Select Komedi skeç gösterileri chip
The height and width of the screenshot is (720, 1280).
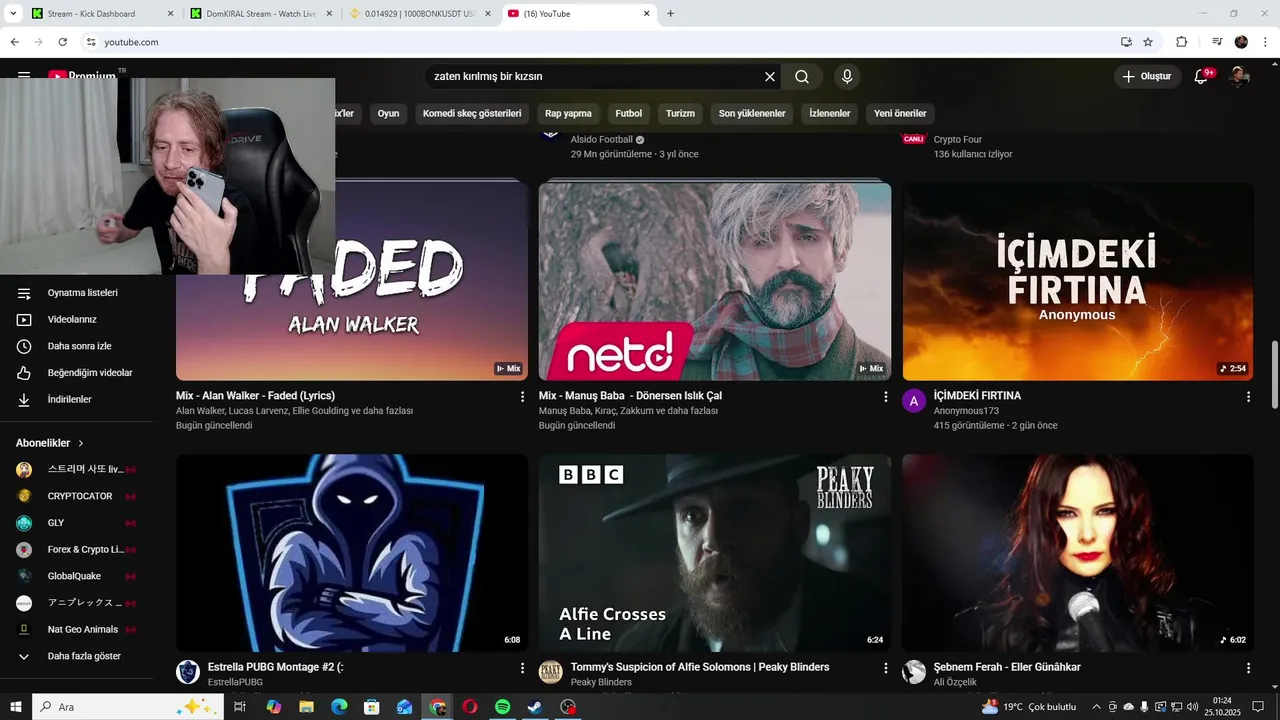point(472,113)
